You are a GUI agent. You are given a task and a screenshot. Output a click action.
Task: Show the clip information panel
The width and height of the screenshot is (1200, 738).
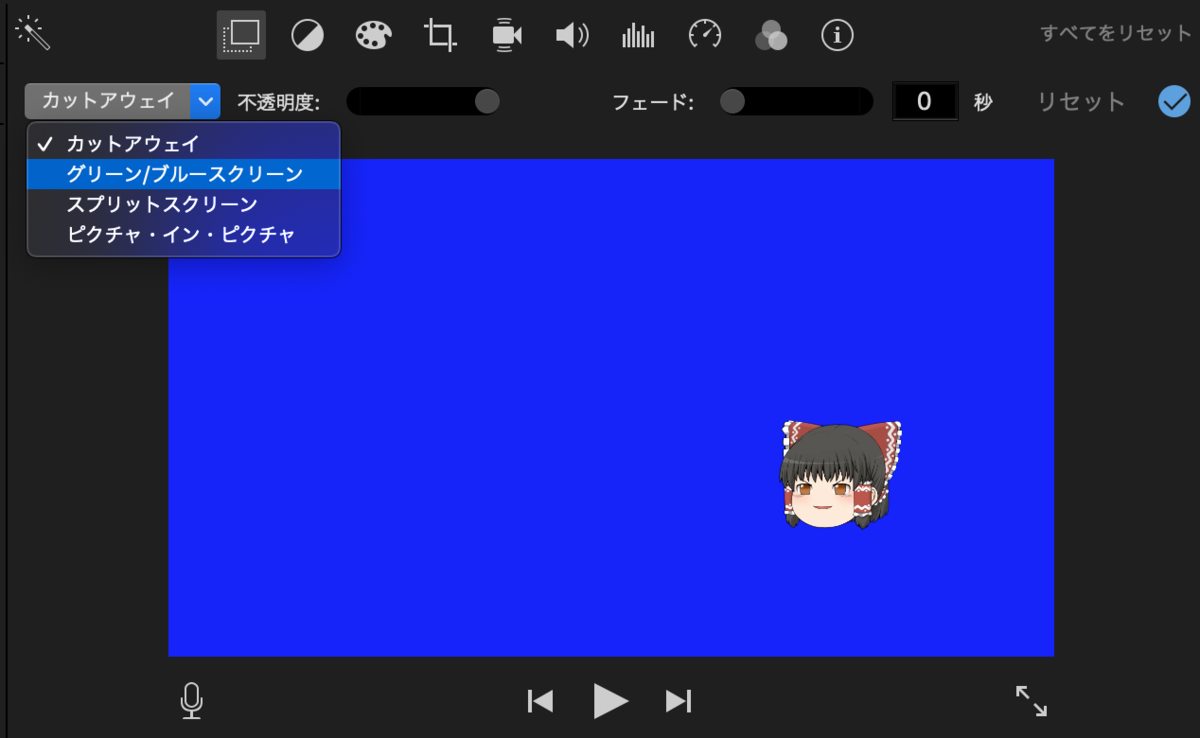point(837,35)
